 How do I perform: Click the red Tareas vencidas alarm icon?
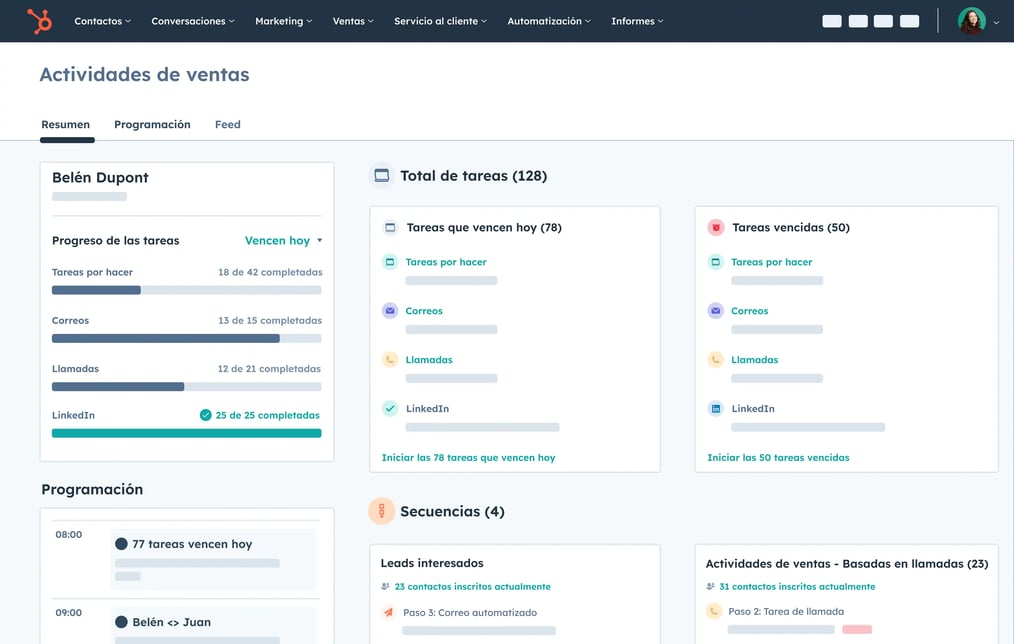[x=716, y=228]
